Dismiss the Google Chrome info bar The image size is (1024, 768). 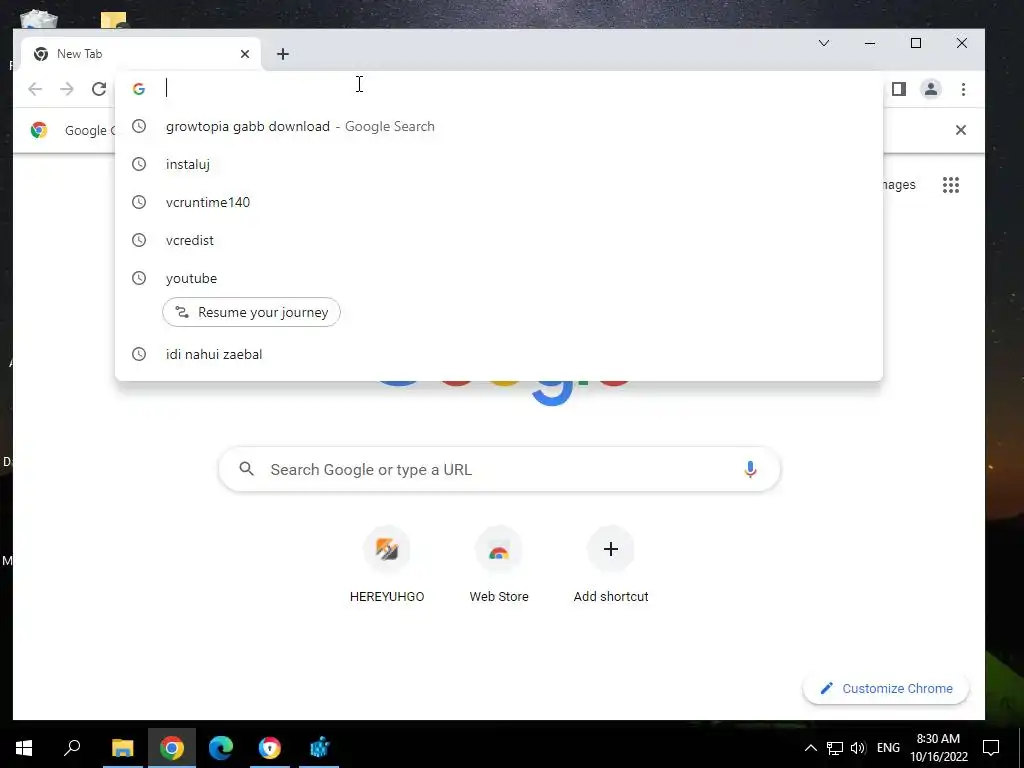[x=961, y=130]
